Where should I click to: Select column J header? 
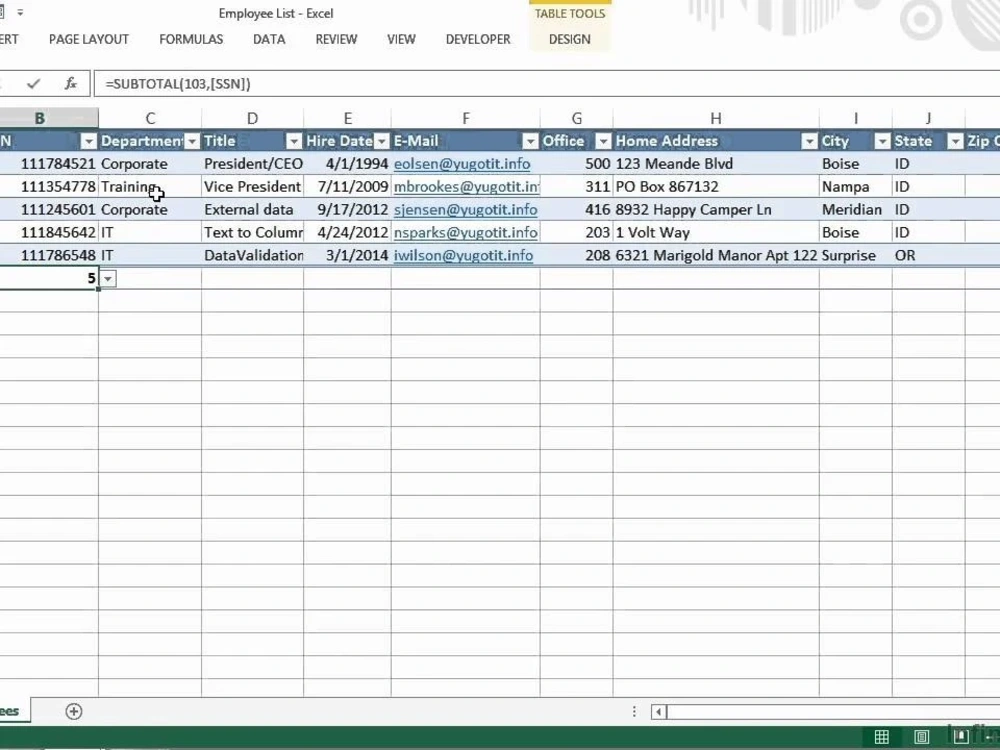(x=929, y=118)
